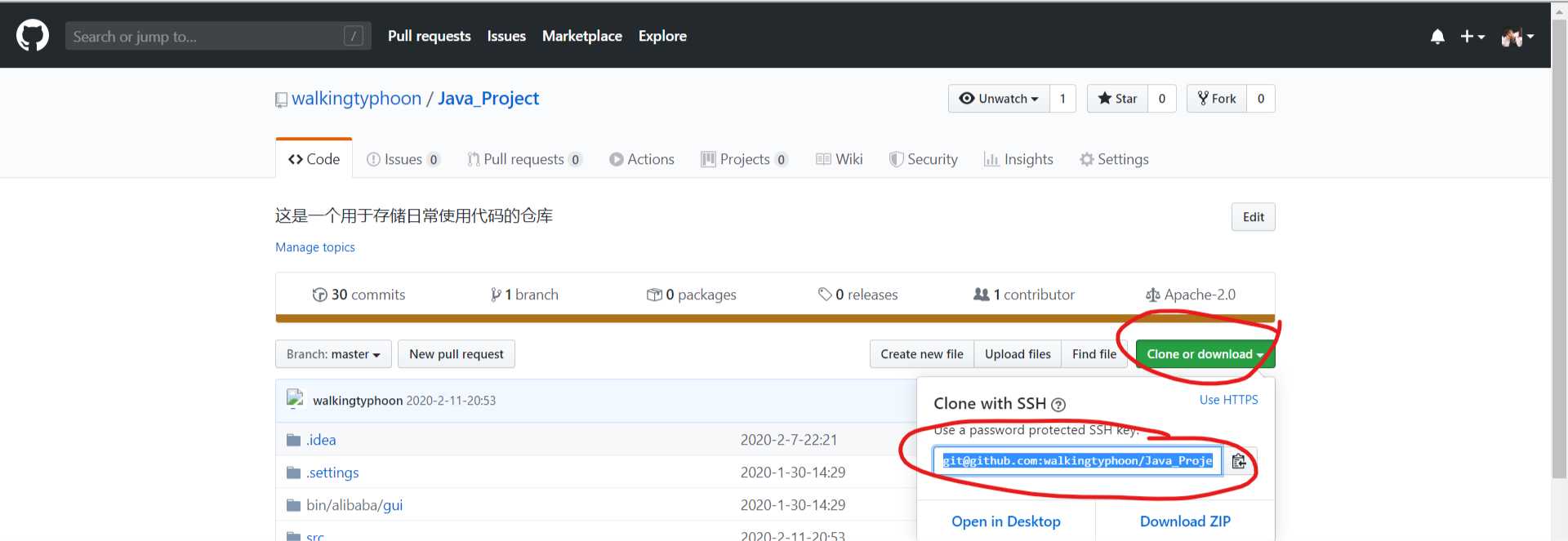
Task: Switch to the Wiki tab
Action: coord(839,159)
